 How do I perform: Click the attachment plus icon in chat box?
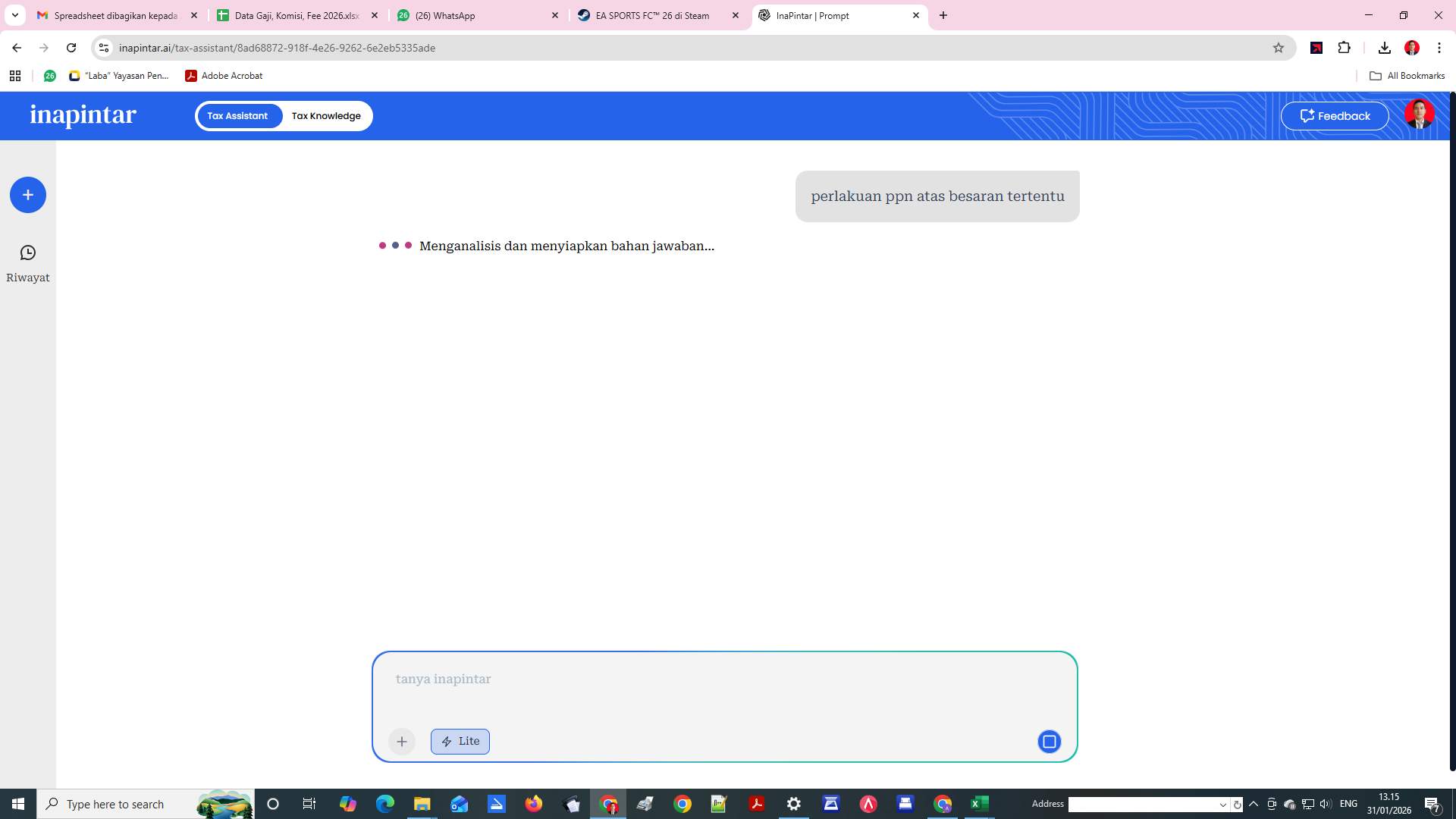click(402, 741)
